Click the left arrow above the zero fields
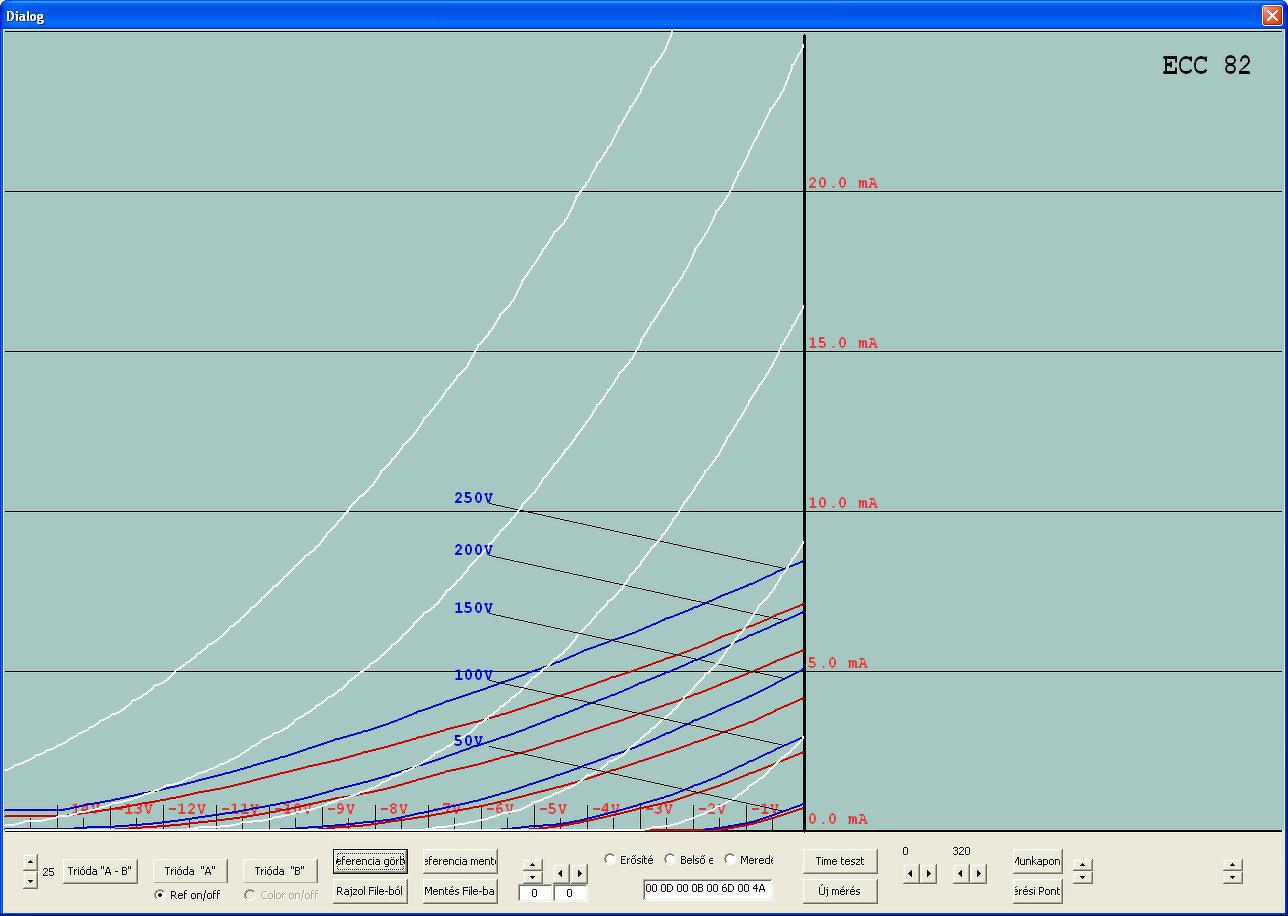The width and height of the screenshot is (1288, 916). (561, 874)
